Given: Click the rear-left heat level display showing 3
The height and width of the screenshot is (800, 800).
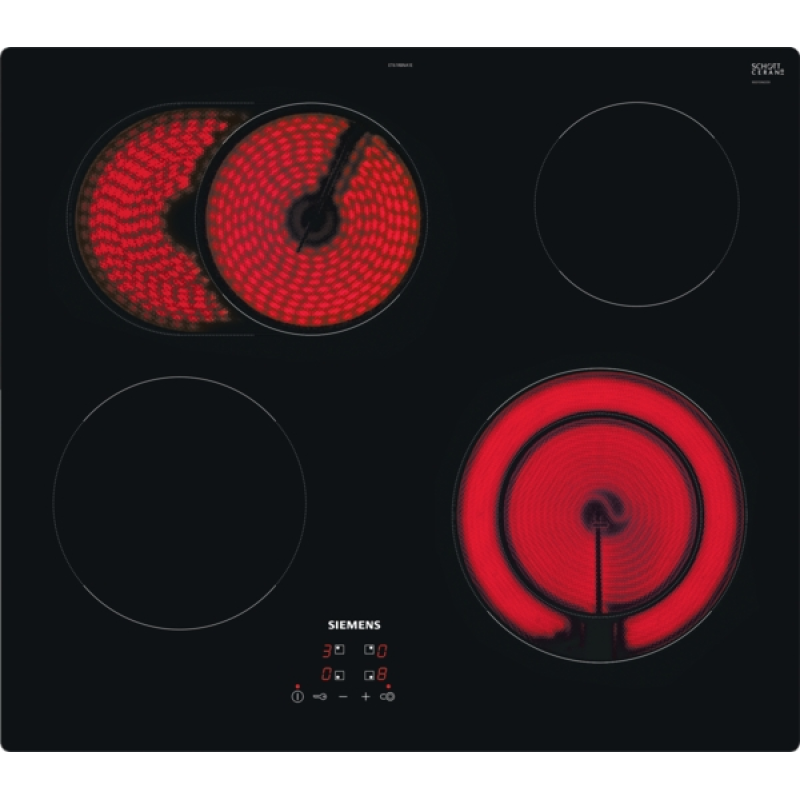Looking at the screenshot, I should (x=326, y=650).
